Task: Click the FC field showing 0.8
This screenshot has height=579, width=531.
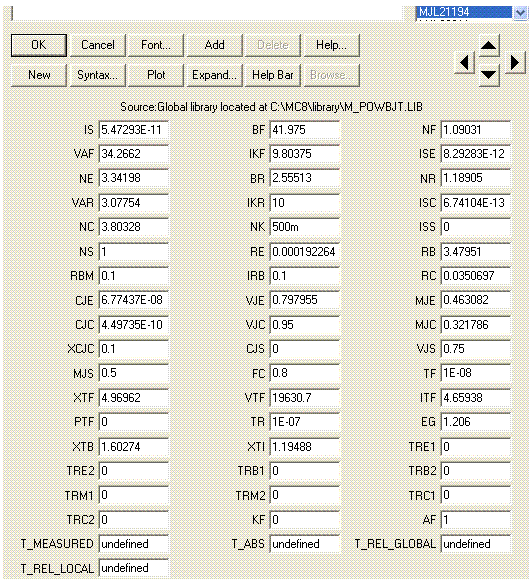Action: click(305, 373)
